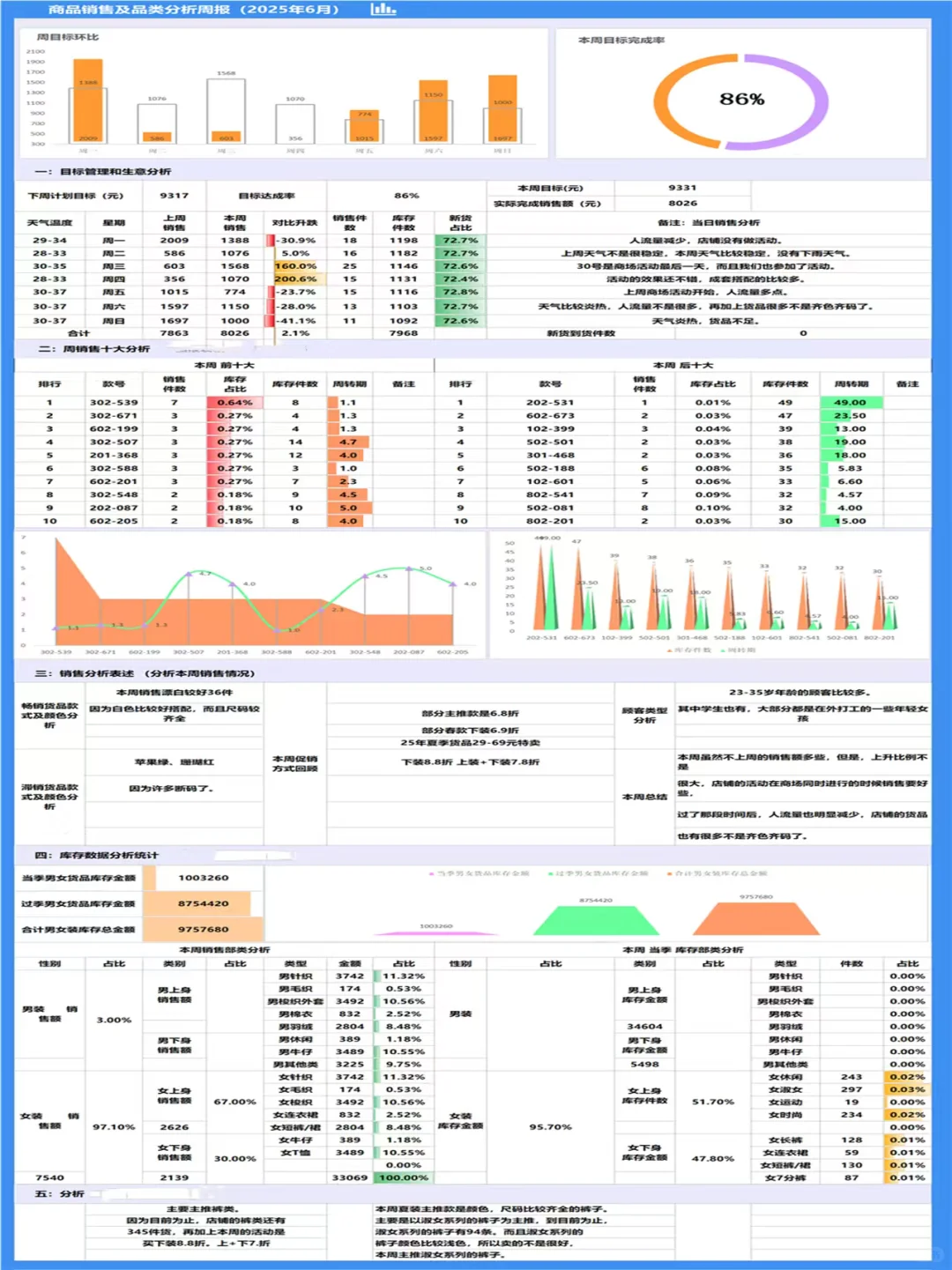Click 201-368 in the top ten table
Screen dimensions: 952x1270
(x=114, y=456)
